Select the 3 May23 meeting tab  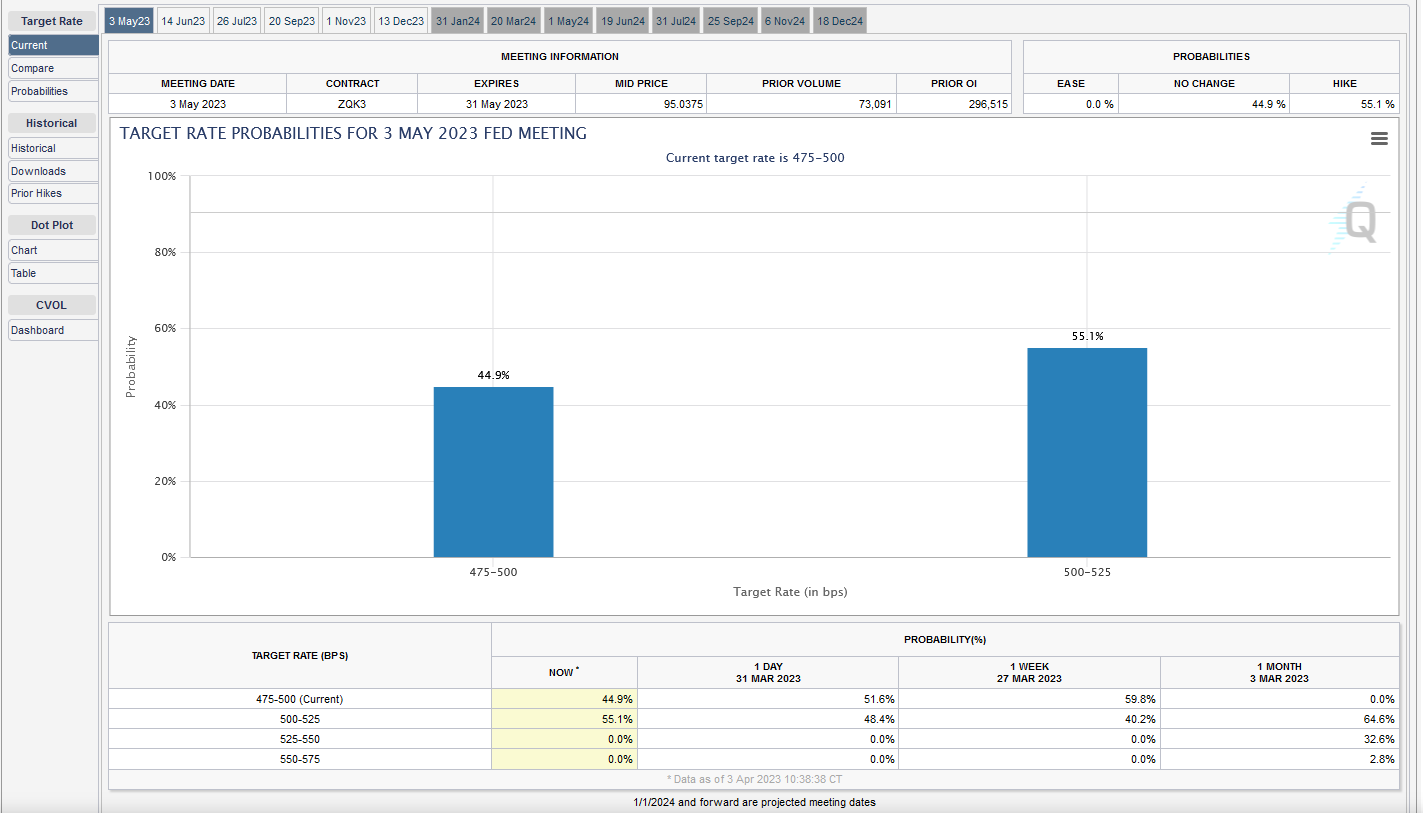pyautogui.click(x=129, y=21)
